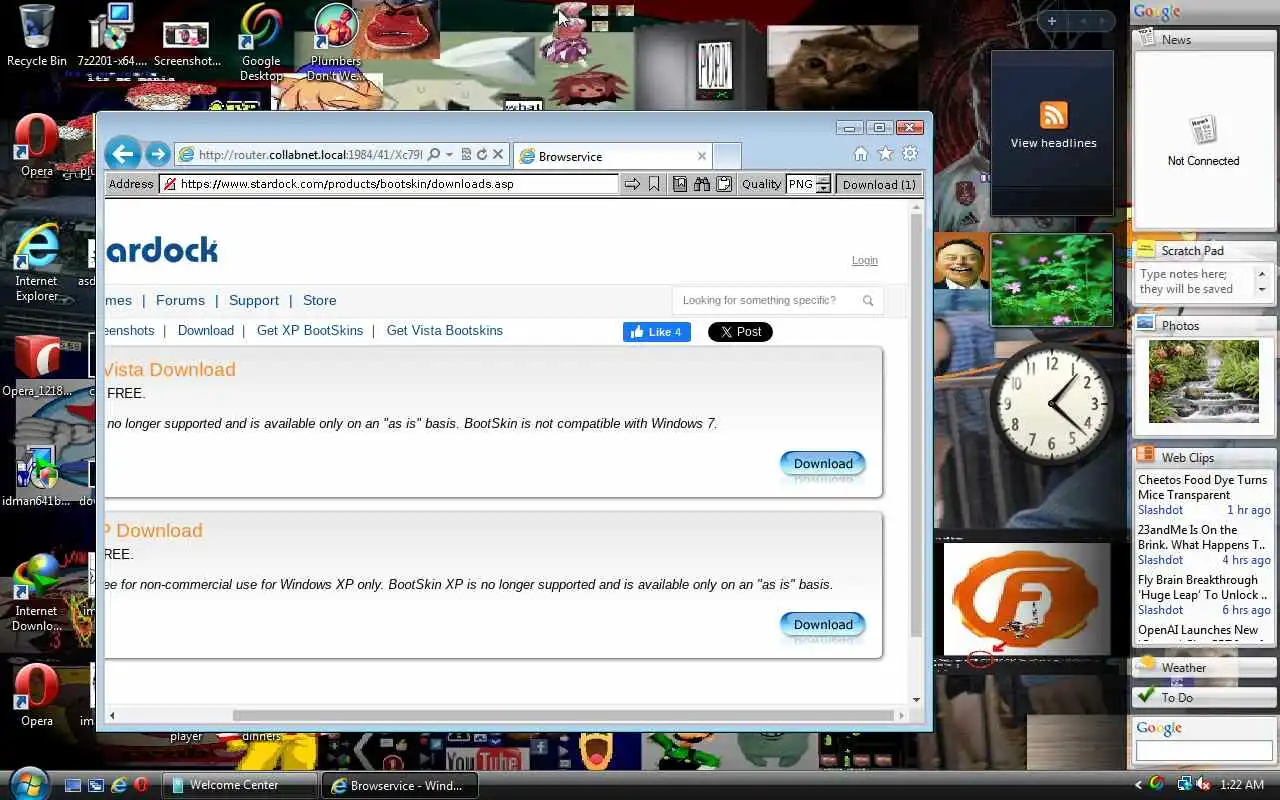
Task: Open the Store menu item
Action: coord(320,300)
